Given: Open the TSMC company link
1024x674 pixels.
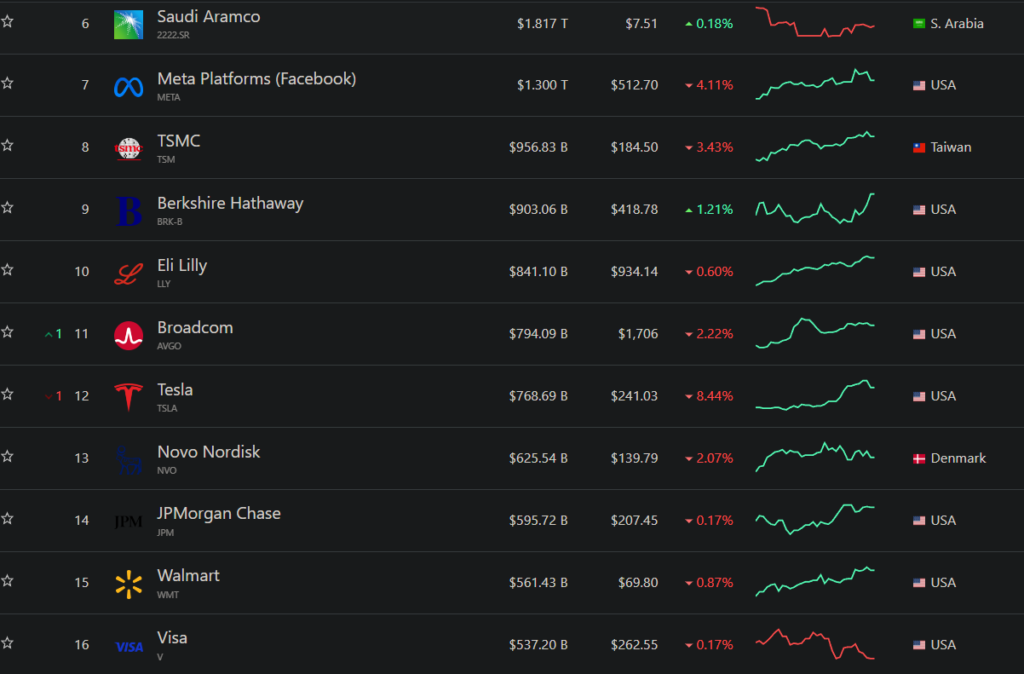Looking at the screenshot, I should (x=178, y=141).
